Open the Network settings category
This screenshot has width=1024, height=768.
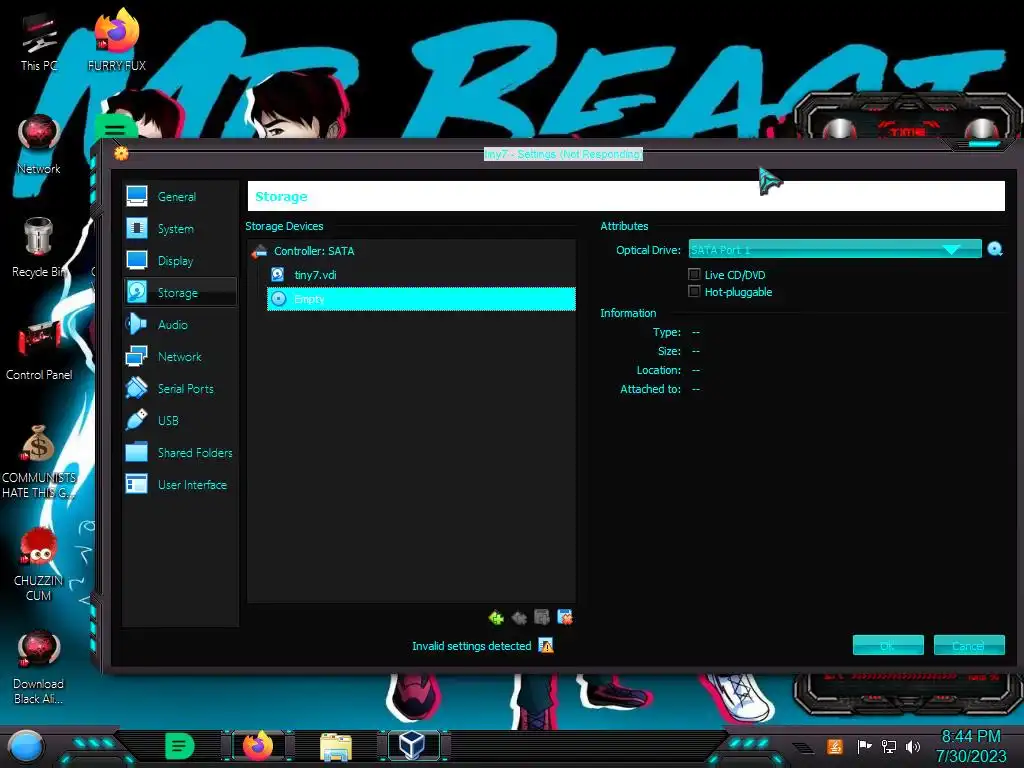180,357
